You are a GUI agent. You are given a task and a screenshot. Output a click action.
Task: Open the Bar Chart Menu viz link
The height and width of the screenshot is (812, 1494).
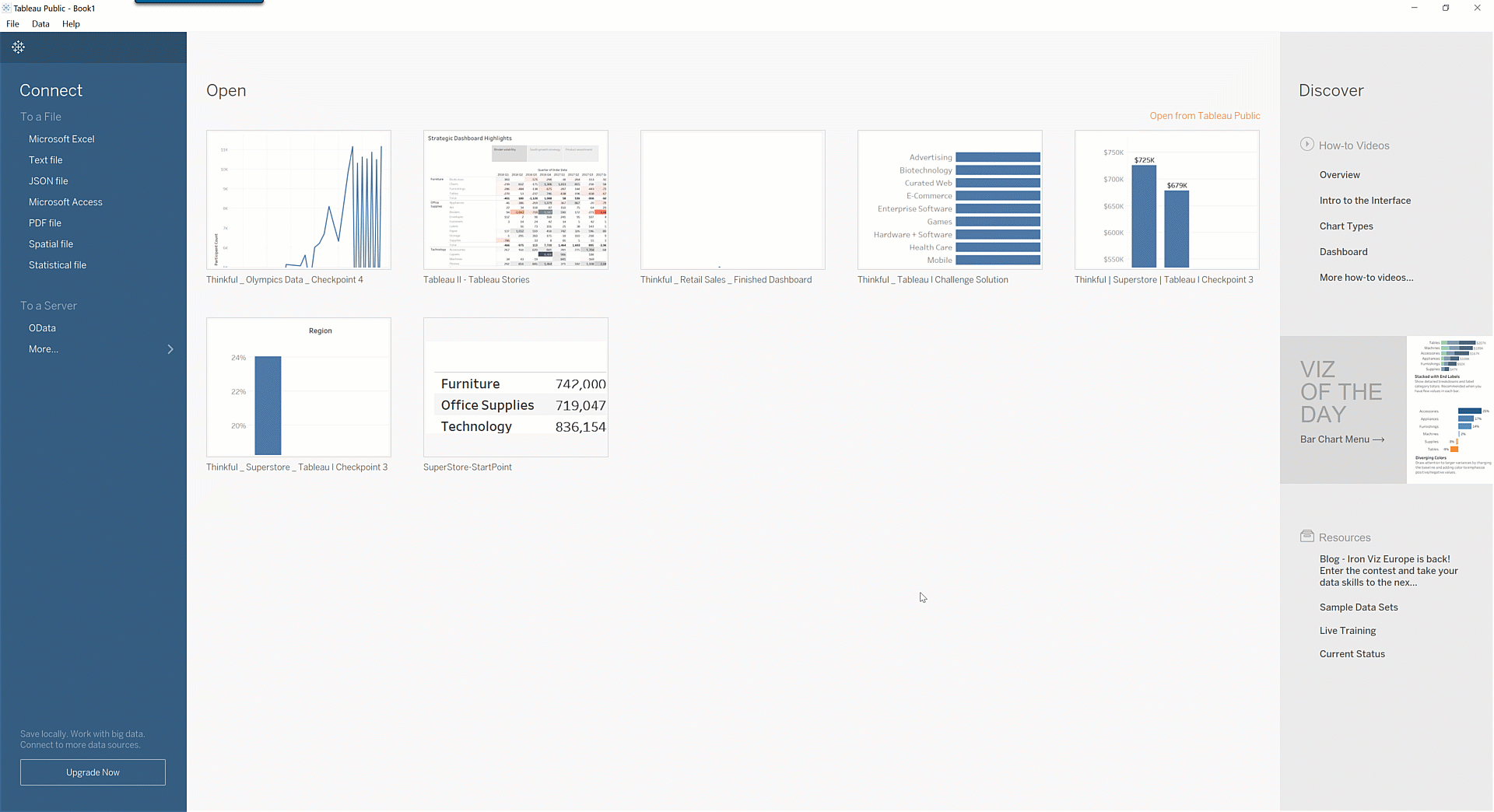pos(1341,439)
